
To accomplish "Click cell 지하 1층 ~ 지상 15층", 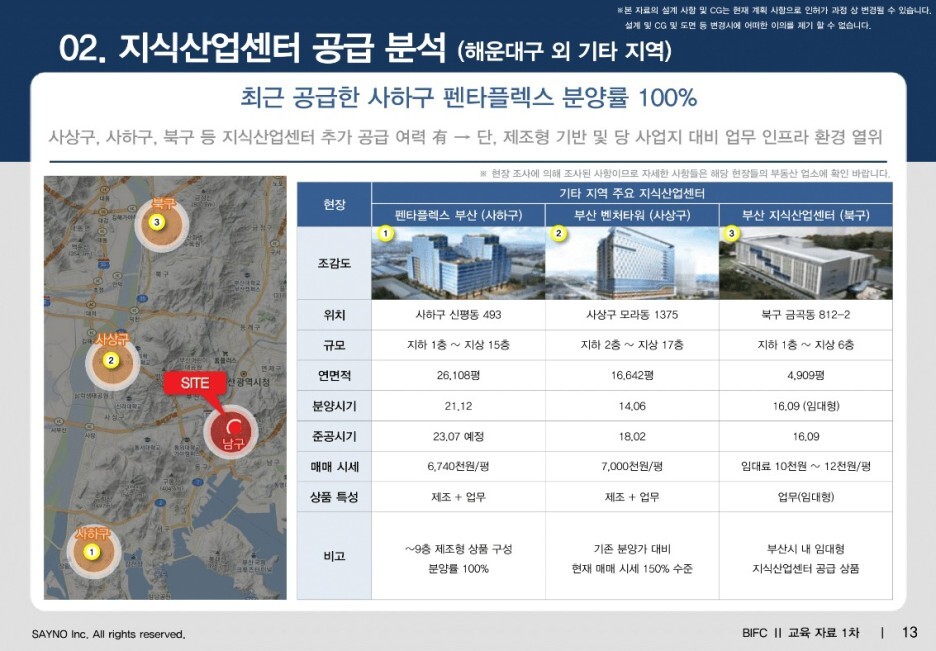I will (x=458, y=345).
